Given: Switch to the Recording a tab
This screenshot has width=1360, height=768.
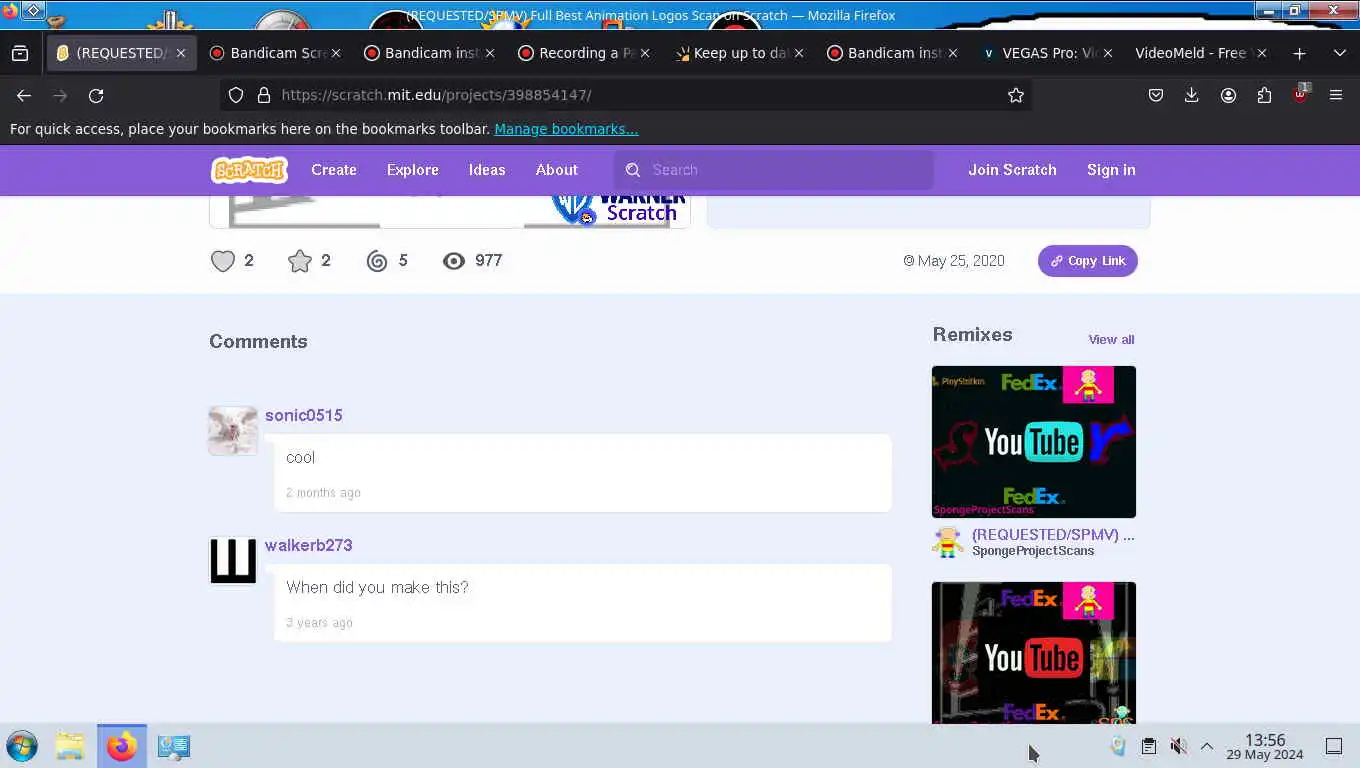Looking at the screenshot, I should 584,53.
